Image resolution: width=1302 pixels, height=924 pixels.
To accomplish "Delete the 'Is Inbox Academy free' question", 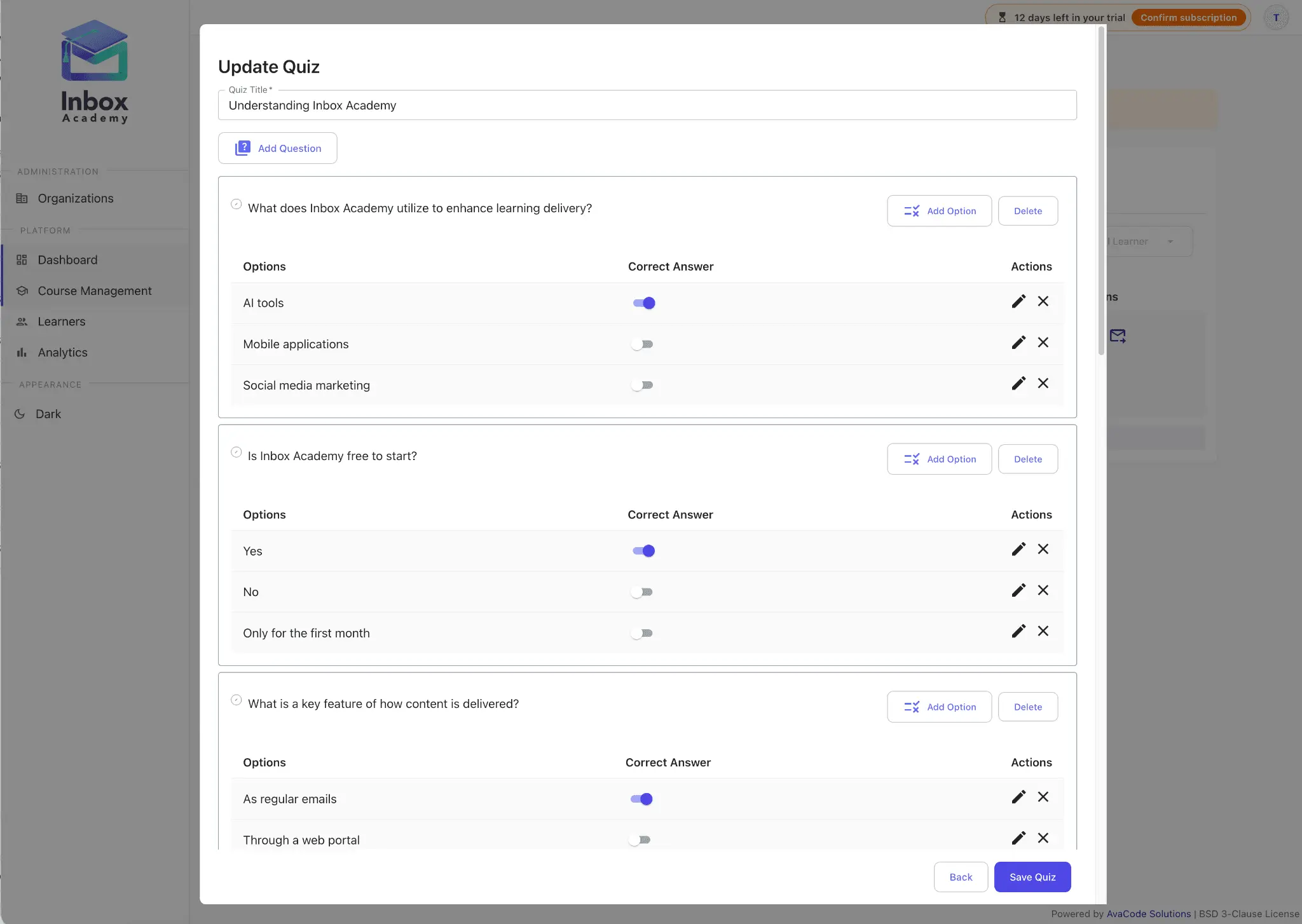I will pos(1028,459).
